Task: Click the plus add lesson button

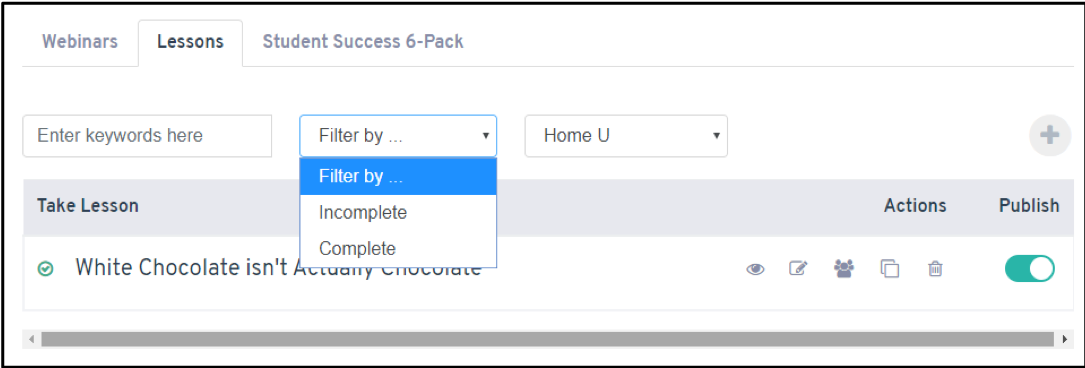Action: pos(1050,136)
